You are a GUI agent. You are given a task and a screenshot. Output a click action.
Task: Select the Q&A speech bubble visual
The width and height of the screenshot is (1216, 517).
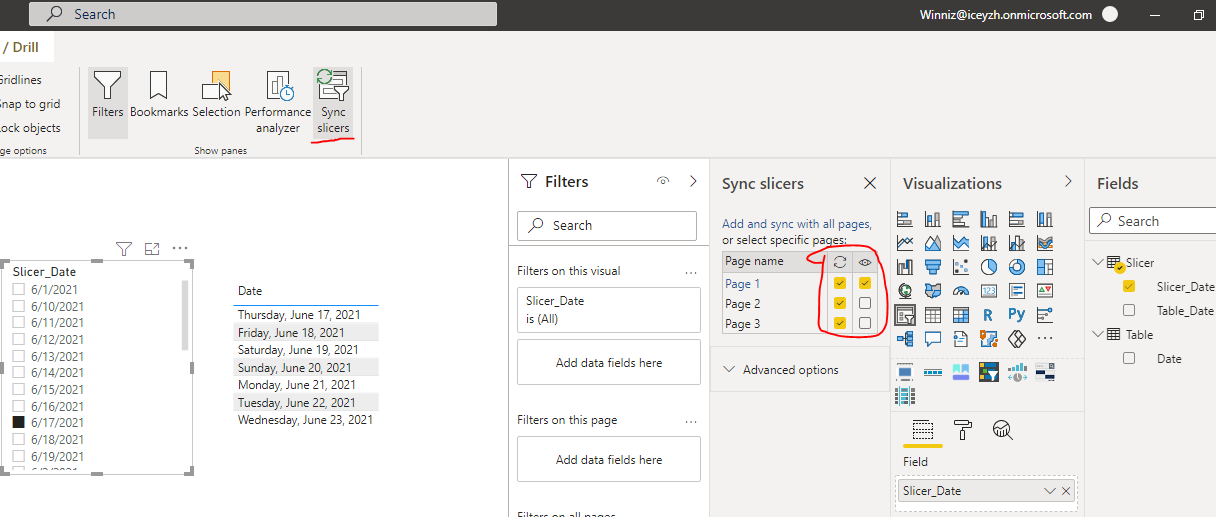[933, 339]
